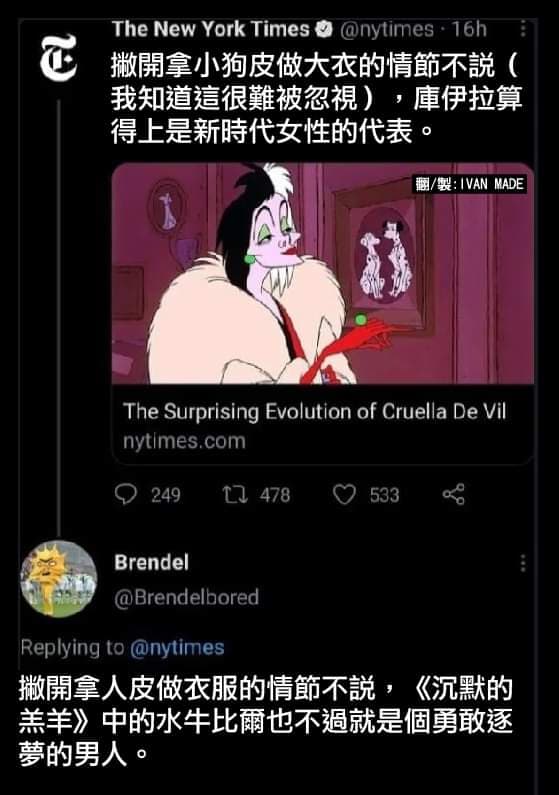Open the @nytimes handle in tweet header
Screen dimensions: 559x795
click(x=387, y=29)
